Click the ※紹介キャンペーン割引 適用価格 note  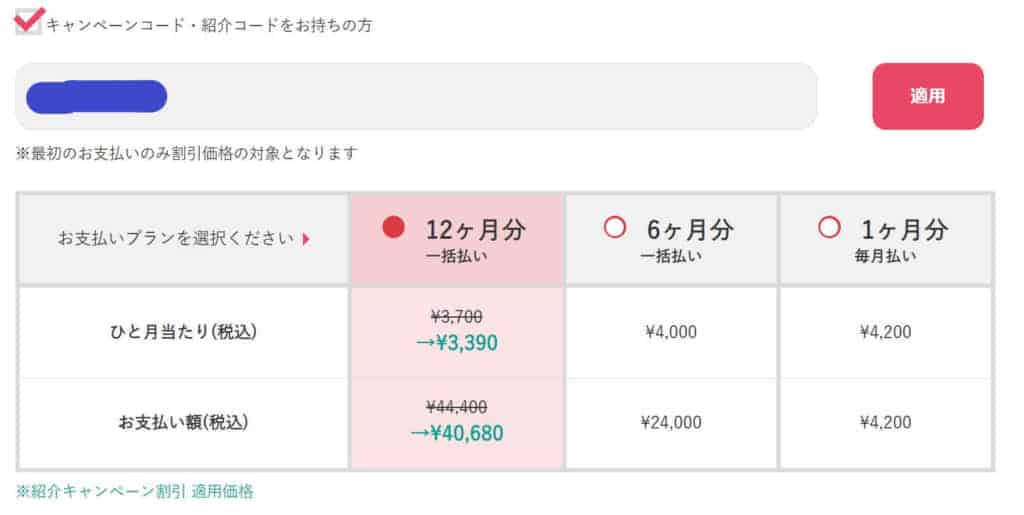coord(135,491)
